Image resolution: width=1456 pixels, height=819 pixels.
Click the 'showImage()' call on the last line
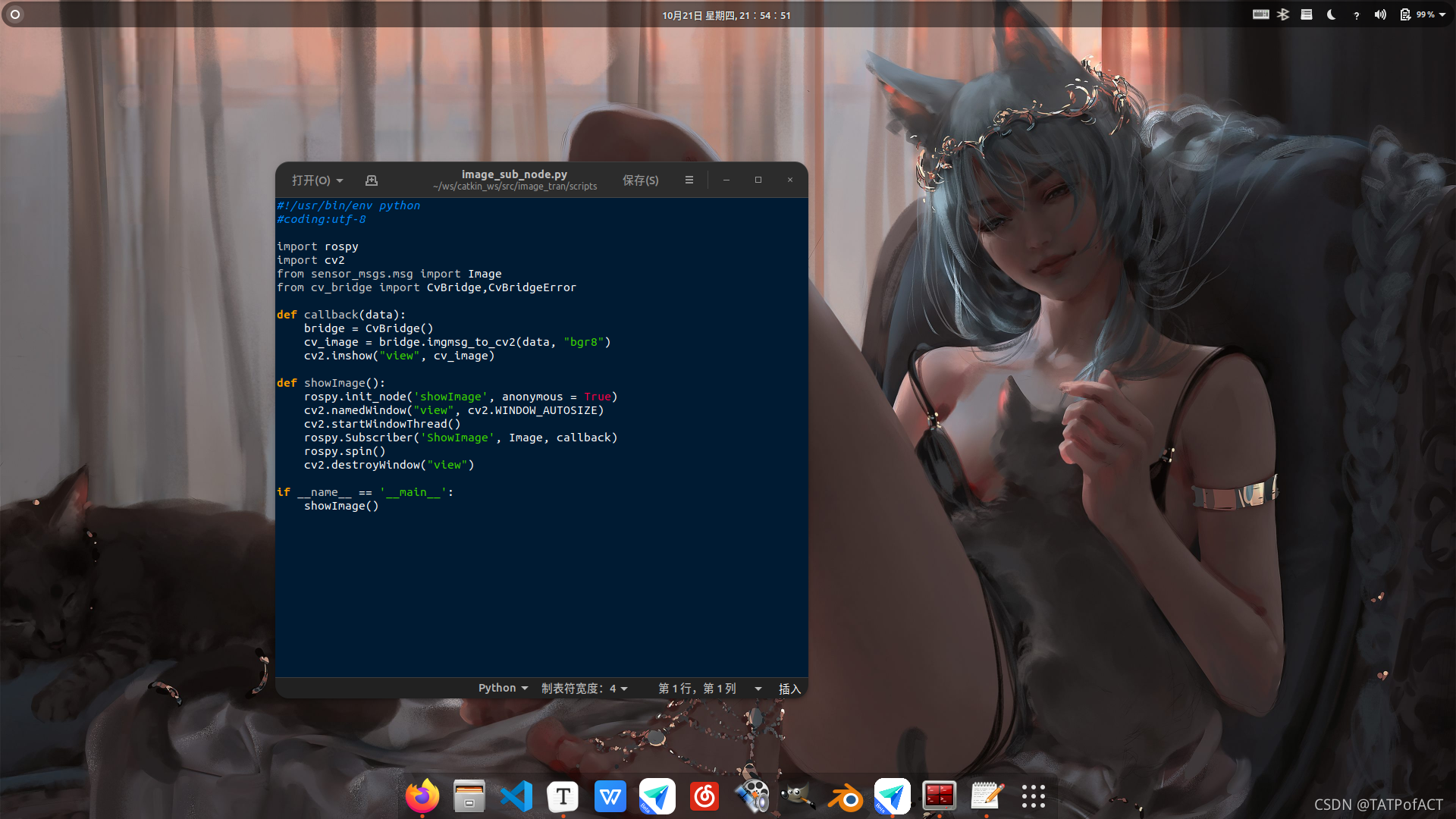pyautogui.click(x=341, y=506)
